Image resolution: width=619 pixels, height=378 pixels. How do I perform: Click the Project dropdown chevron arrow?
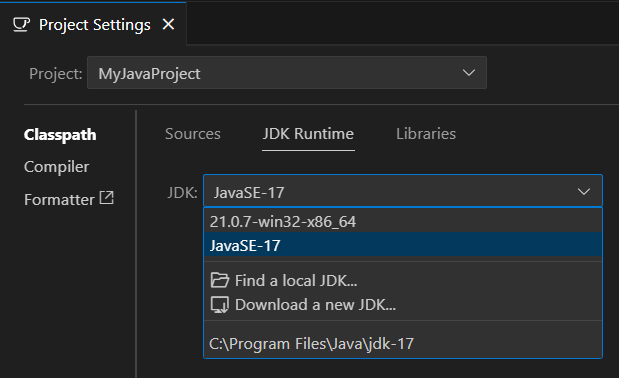pos(469,73)
